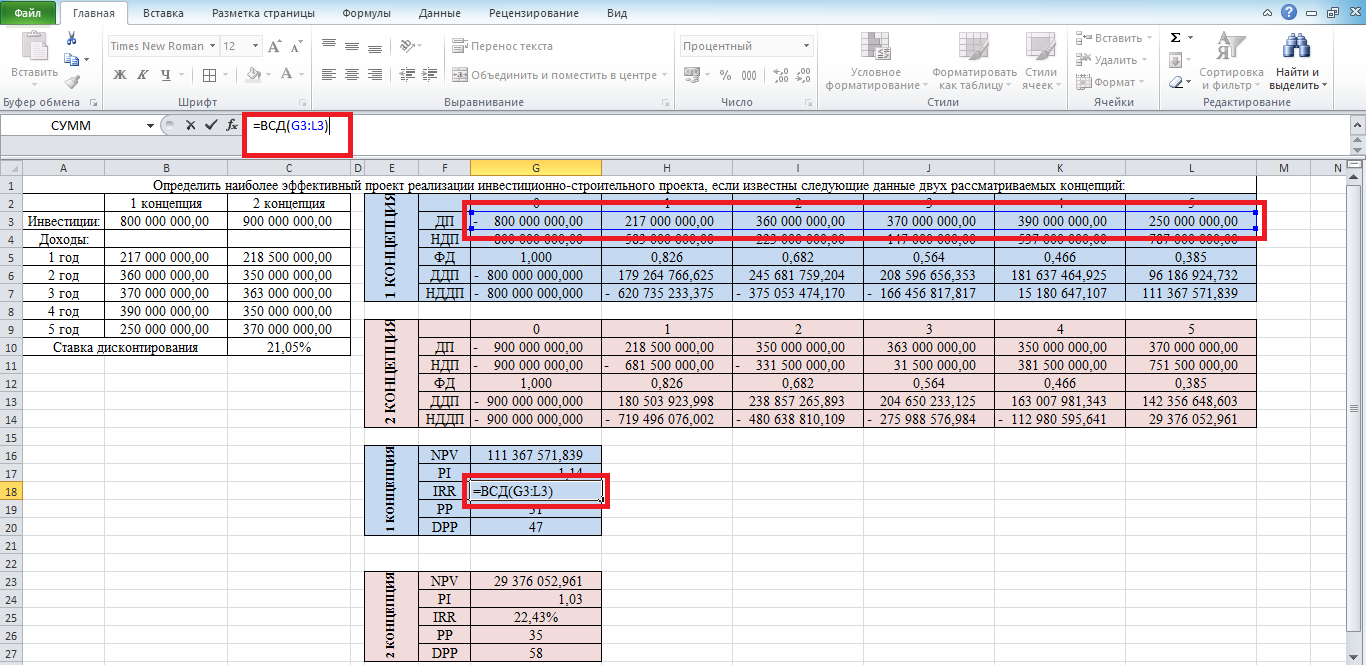The width and height of the screenshot is (1366, 665).
Task: Increase font size with the large A icon
Action: (274, 46)
